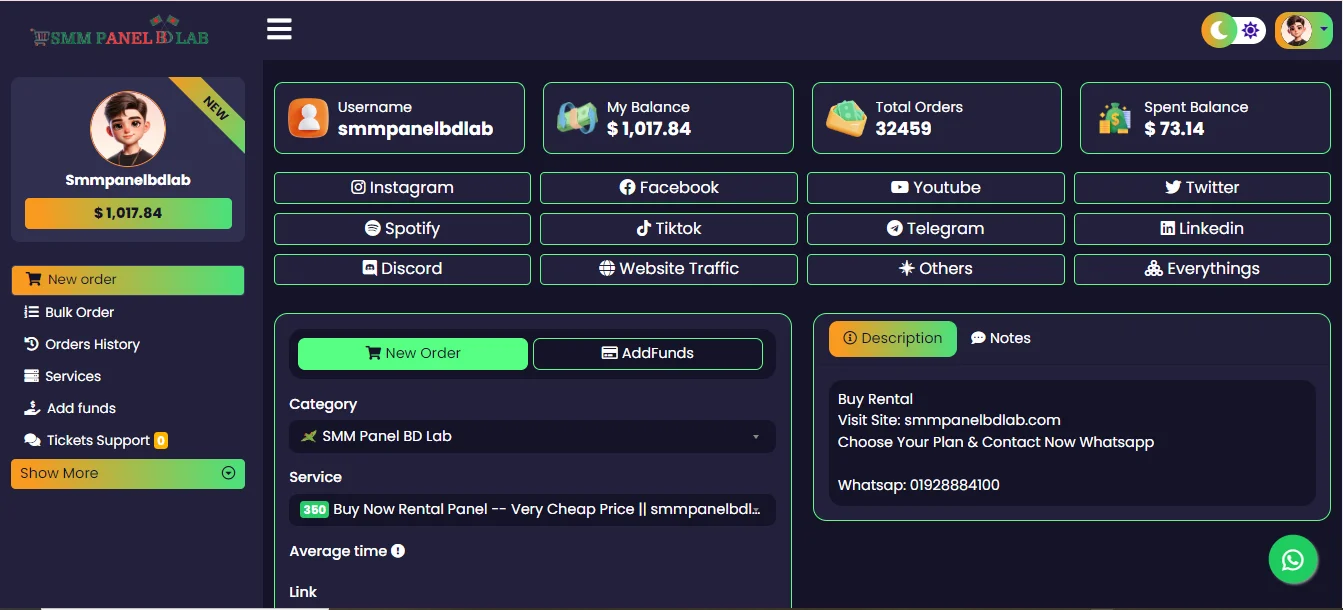Open the hamburger sidebar menu

(279, 29)
